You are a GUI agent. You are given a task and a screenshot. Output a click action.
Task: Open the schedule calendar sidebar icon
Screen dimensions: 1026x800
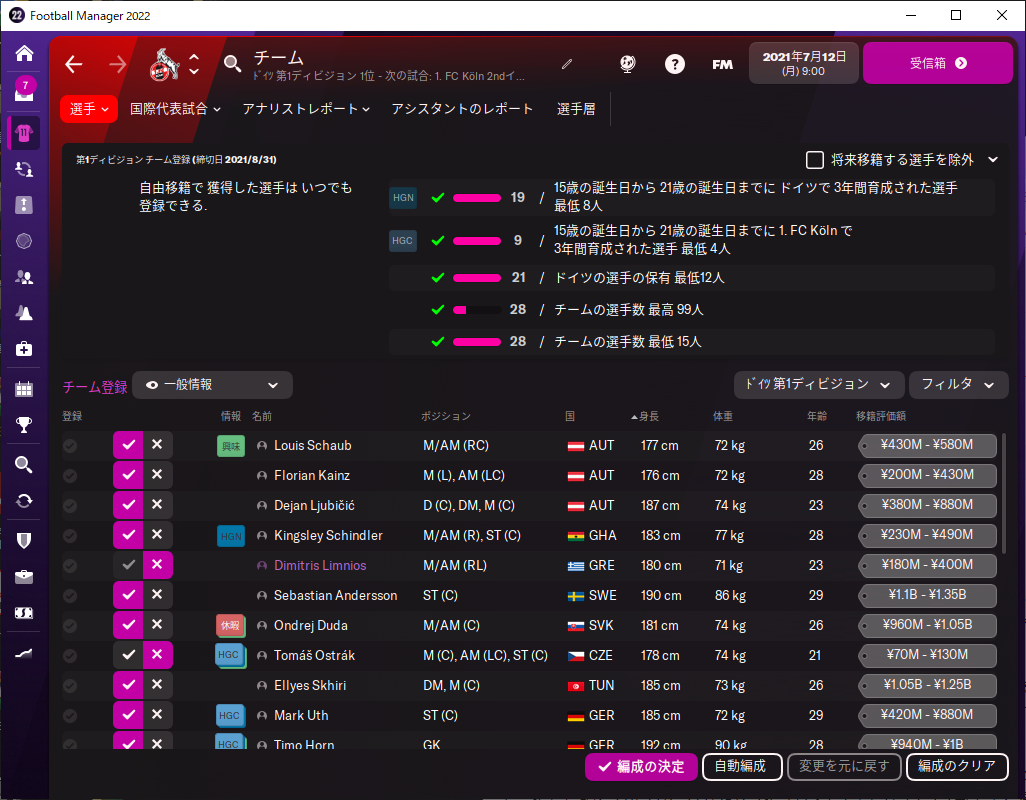point(24,389)
